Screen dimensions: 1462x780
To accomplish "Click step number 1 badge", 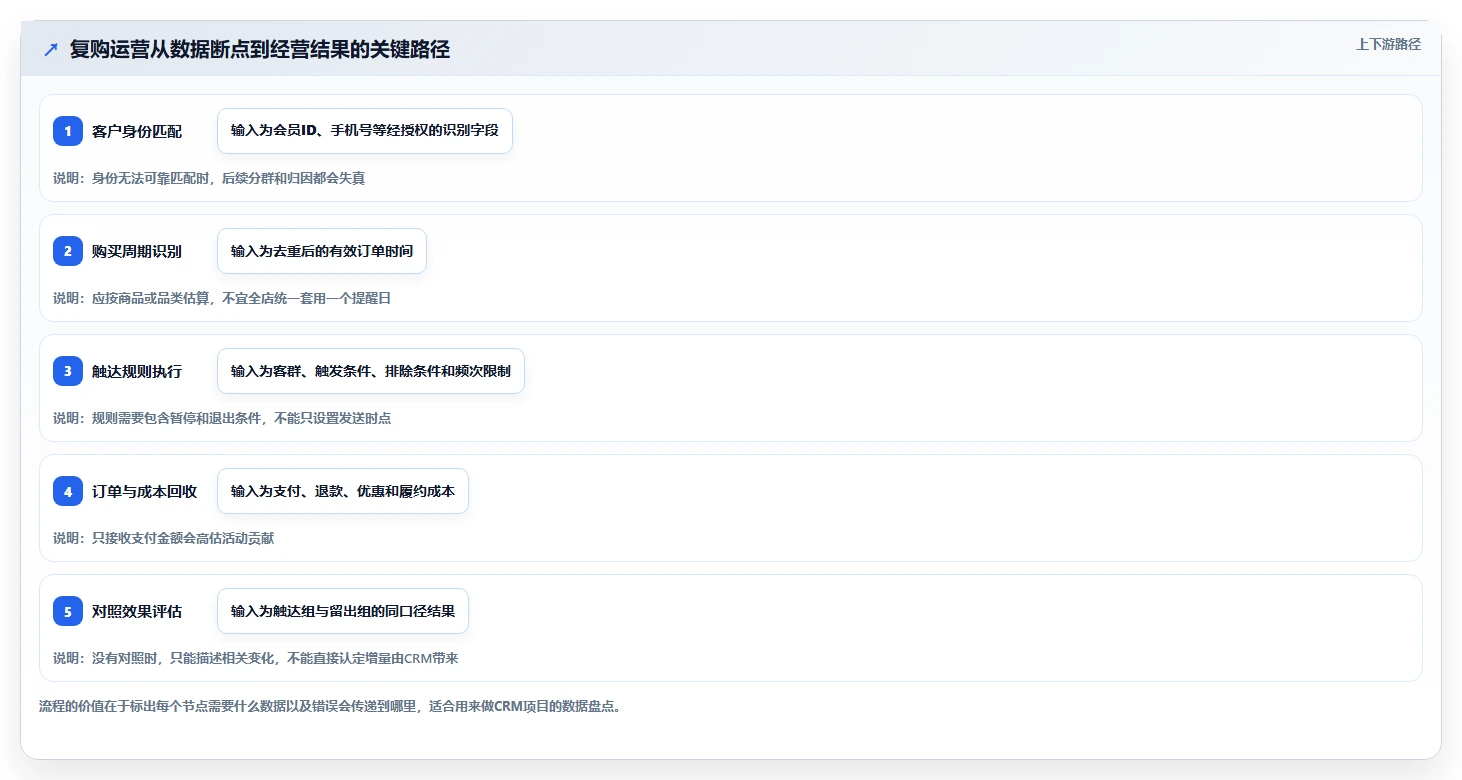I will (68, 131).
